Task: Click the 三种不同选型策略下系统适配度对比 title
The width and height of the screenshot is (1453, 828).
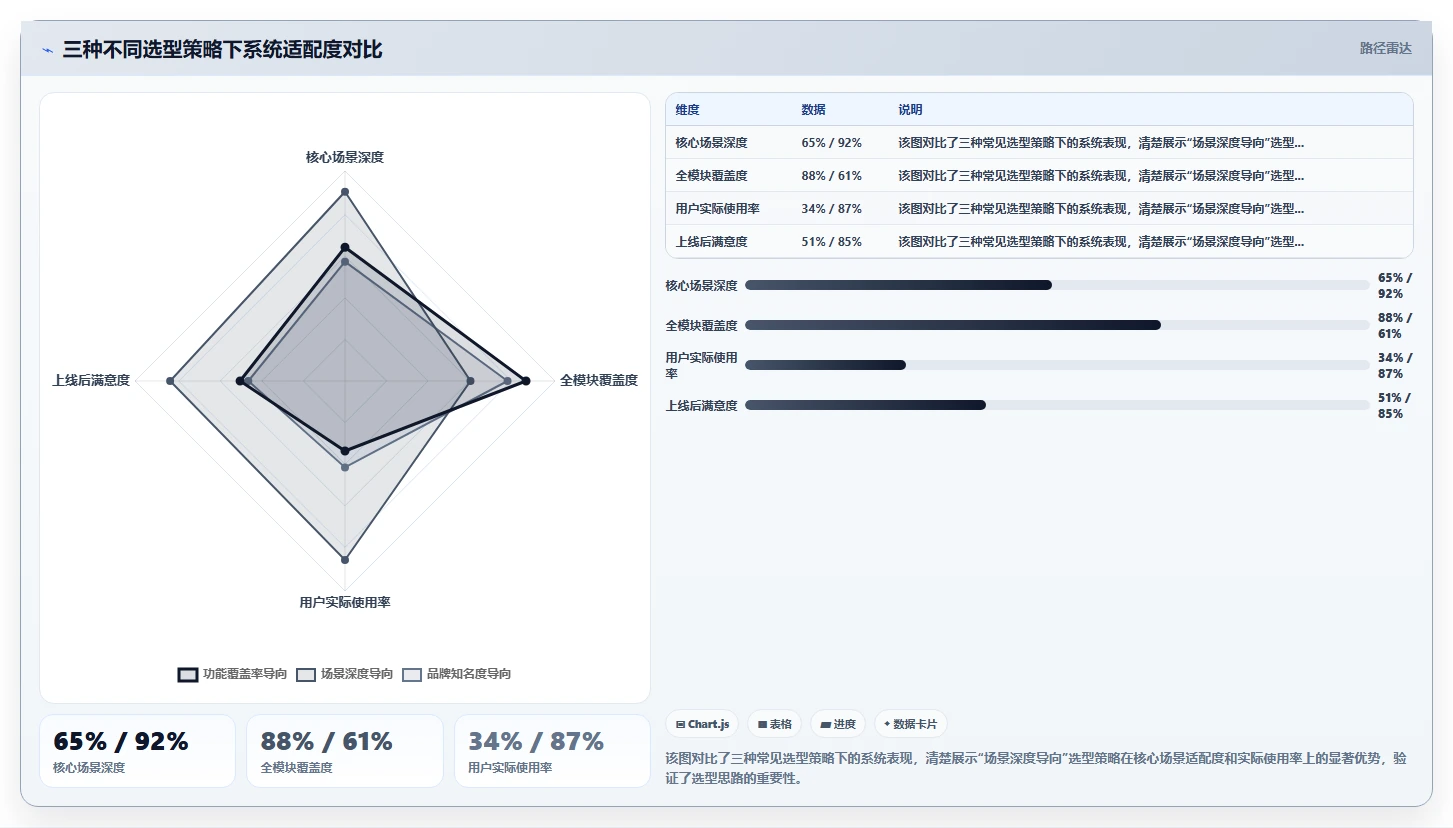Action: [x=222, y=50]
